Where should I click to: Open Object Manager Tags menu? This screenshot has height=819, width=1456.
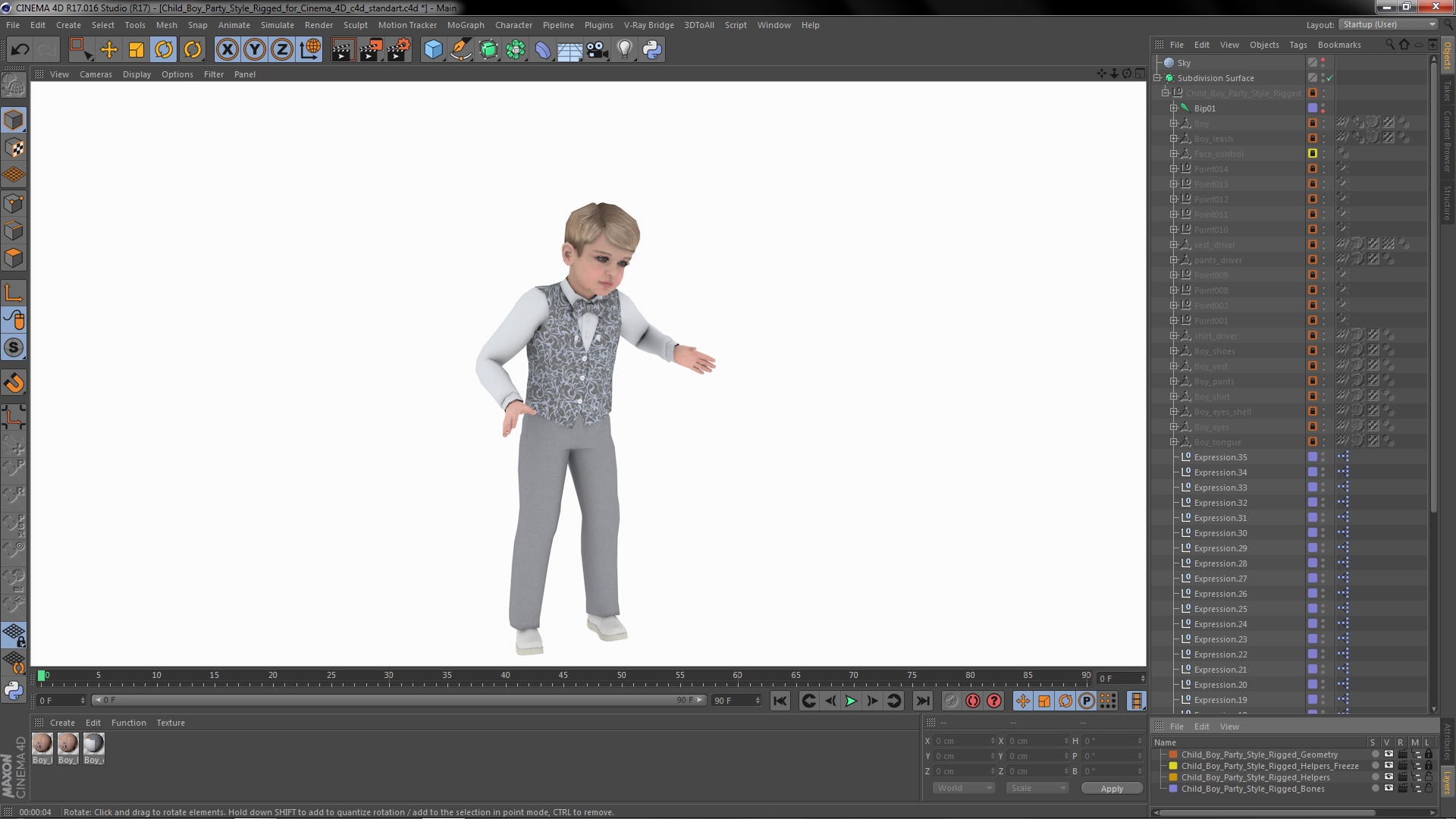coord(1298,45)
